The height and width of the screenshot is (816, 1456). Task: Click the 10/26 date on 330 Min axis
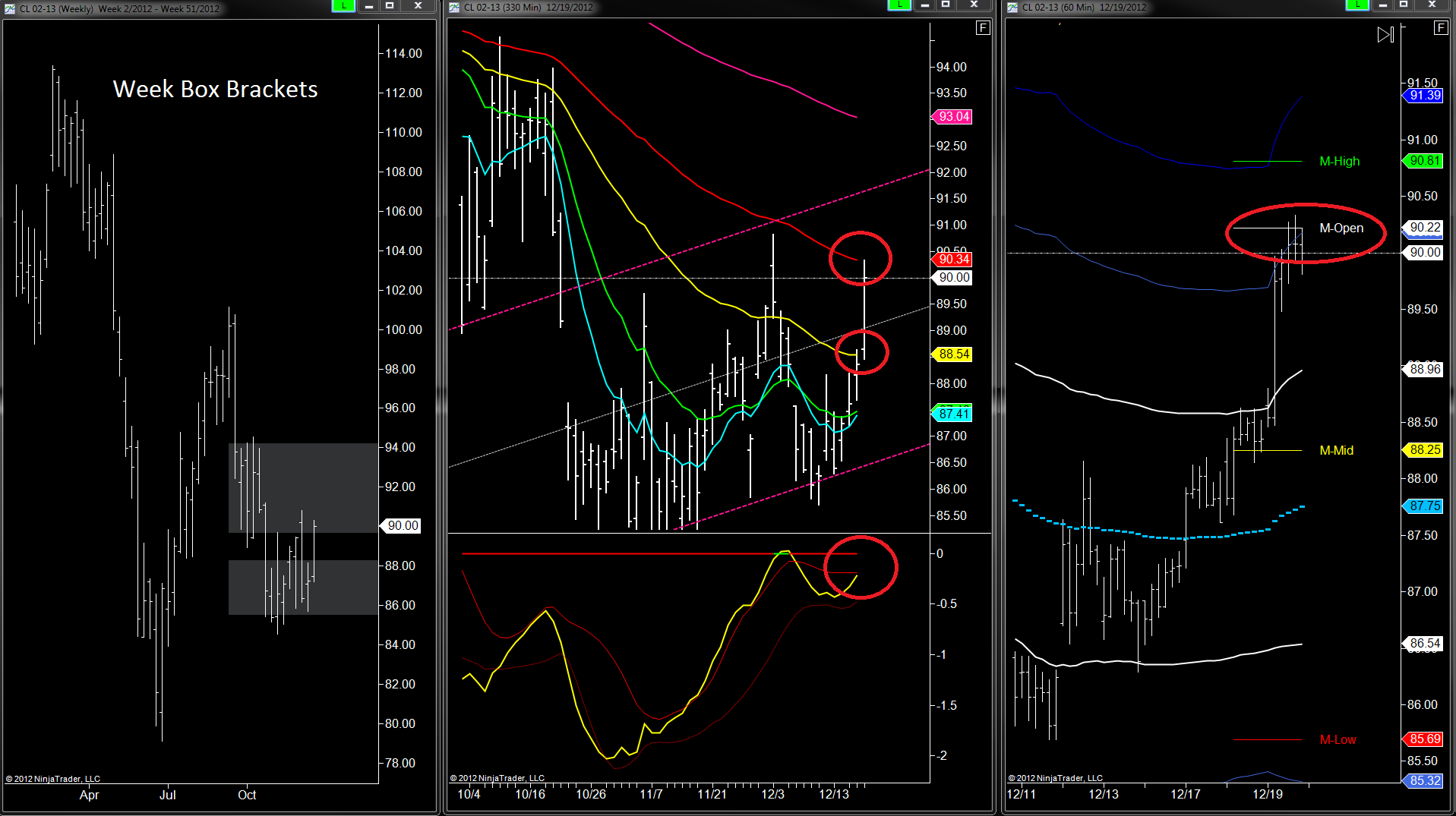[x=591, y=795]
